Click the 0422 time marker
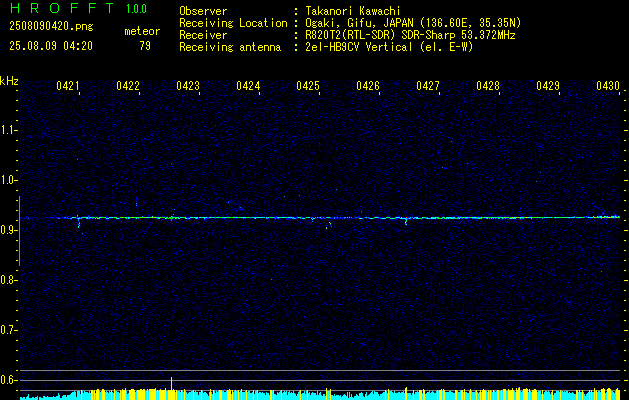629x400 pixels. pos(128,85)
